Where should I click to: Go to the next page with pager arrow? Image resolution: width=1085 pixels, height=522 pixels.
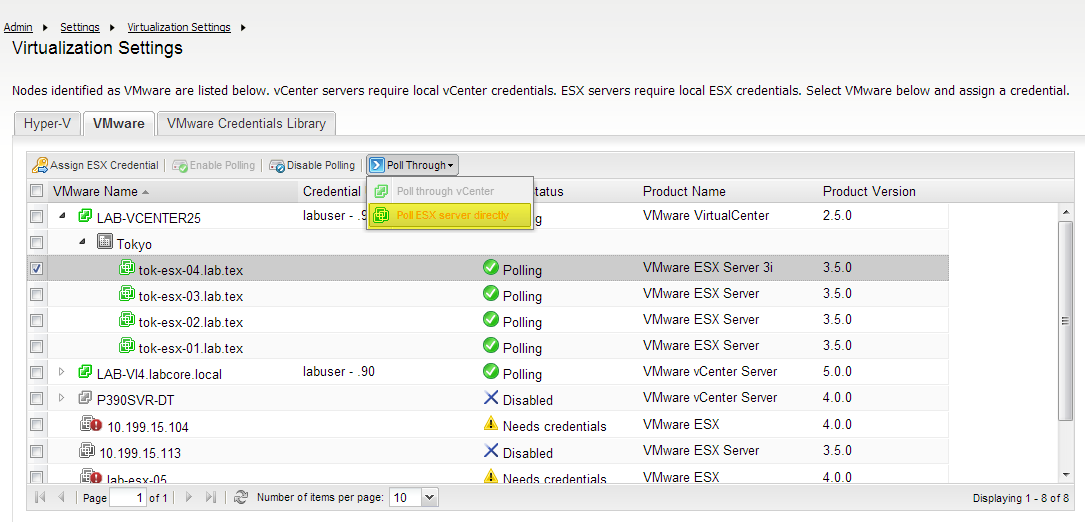click(x=188, y=497)
